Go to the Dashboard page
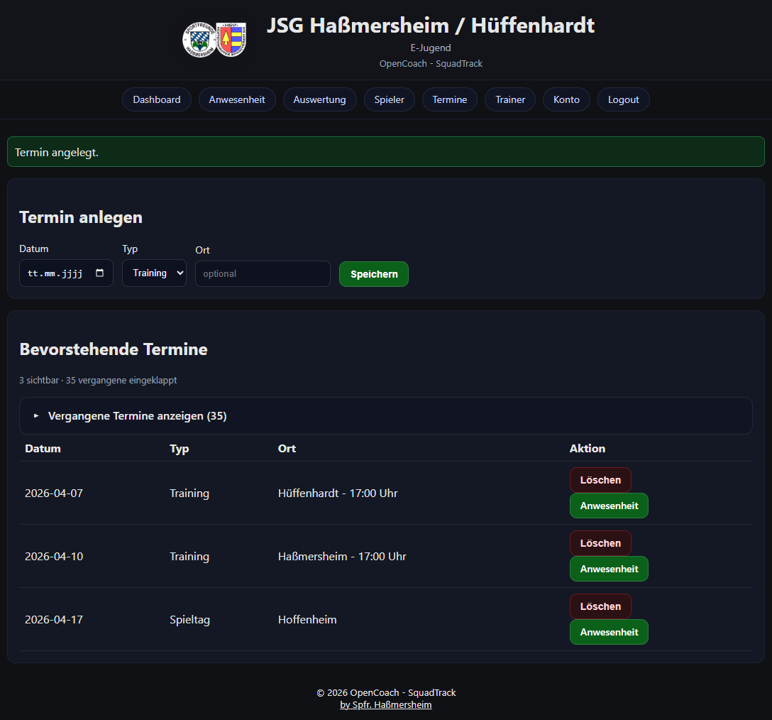 [157, 99]
